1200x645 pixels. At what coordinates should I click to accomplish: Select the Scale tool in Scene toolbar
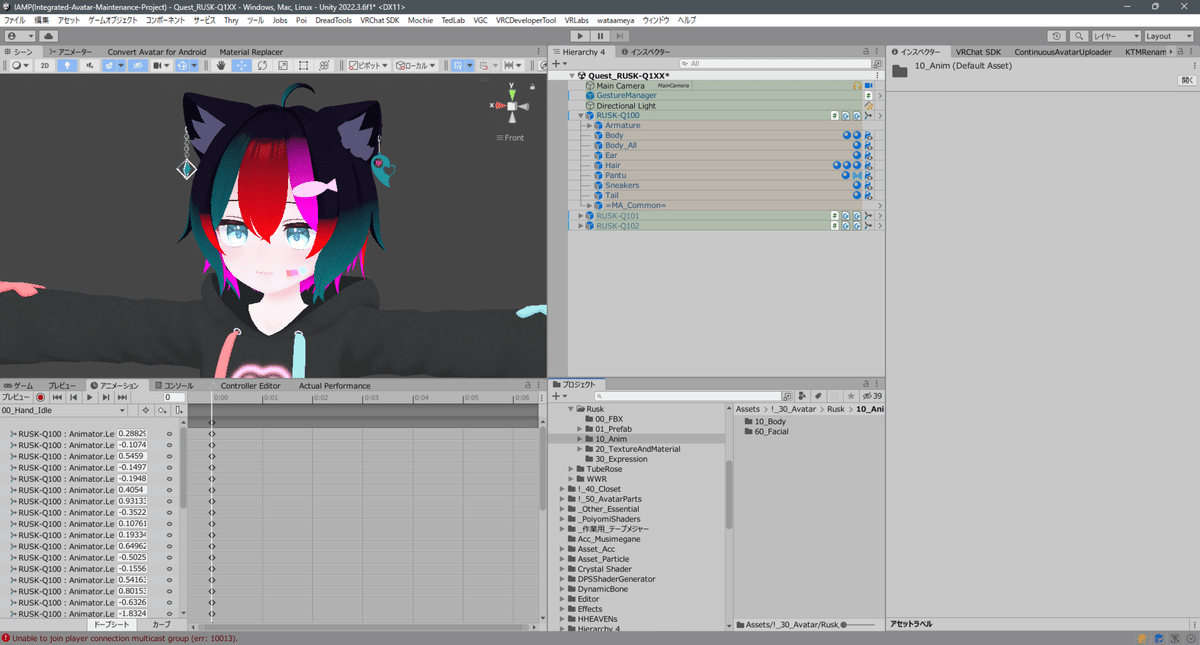tap(282, 65)
